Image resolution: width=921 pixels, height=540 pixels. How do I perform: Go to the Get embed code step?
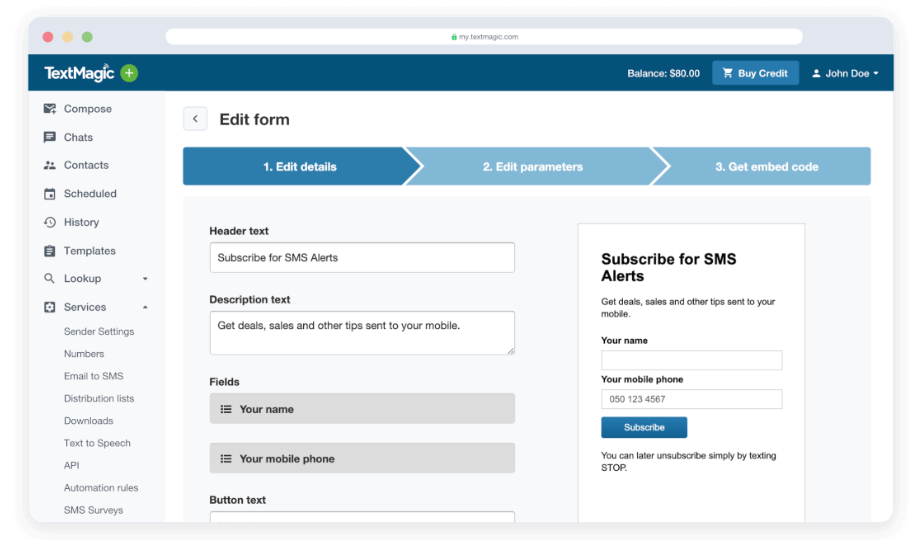point(766,167)
